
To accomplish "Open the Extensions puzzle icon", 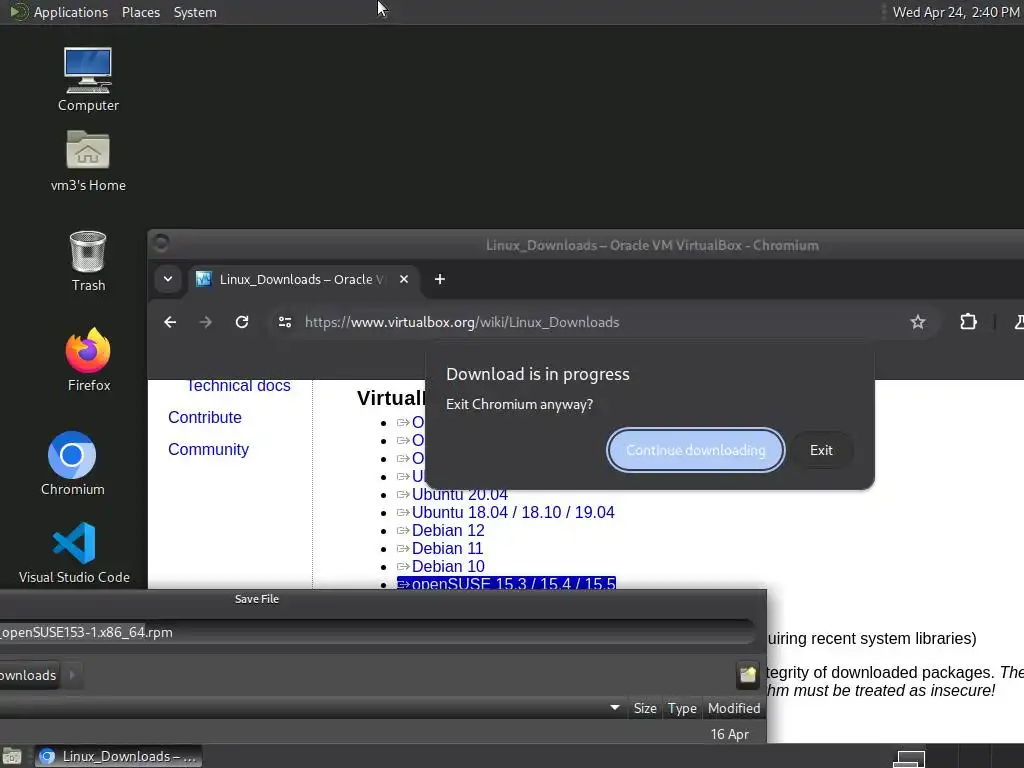I will [968, 322].
